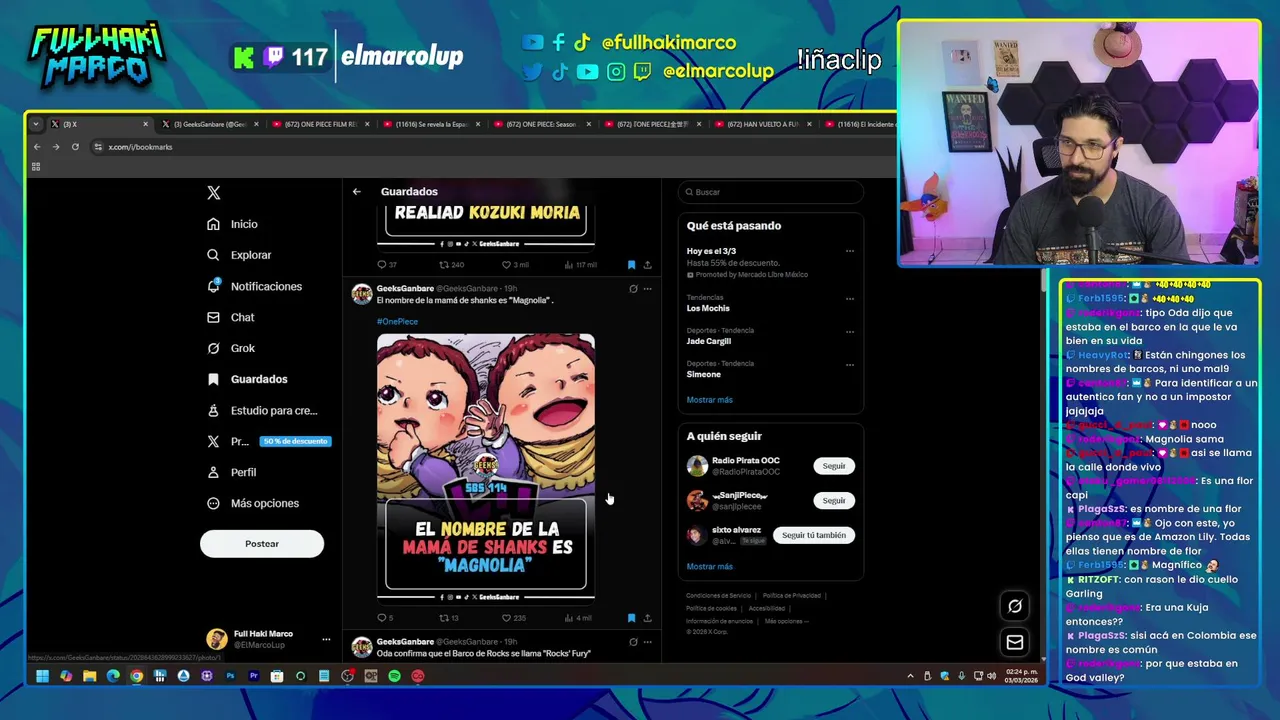Click the Postear button
The image size is (1280, 720).
coord(262,544)
